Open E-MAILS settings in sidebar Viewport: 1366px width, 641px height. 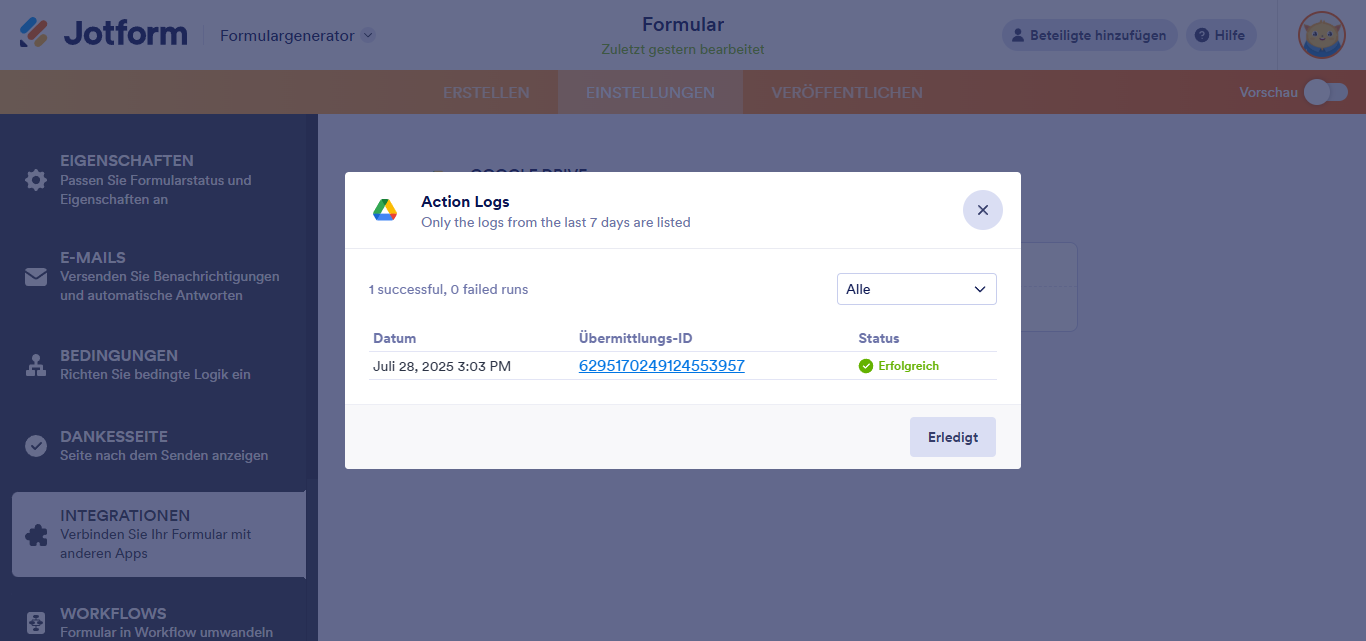[159, 276]
